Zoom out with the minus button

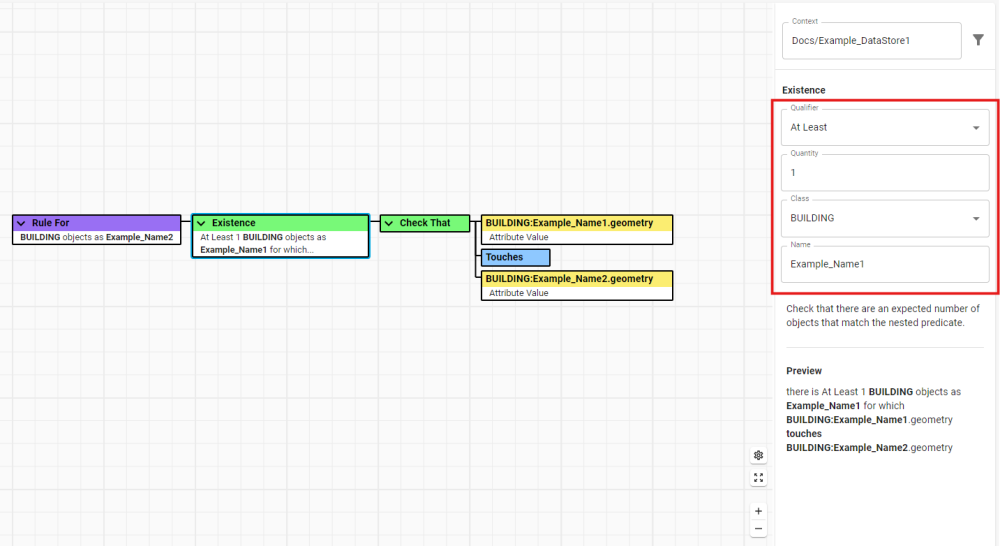pyautogui.click(x=759, y=528)
